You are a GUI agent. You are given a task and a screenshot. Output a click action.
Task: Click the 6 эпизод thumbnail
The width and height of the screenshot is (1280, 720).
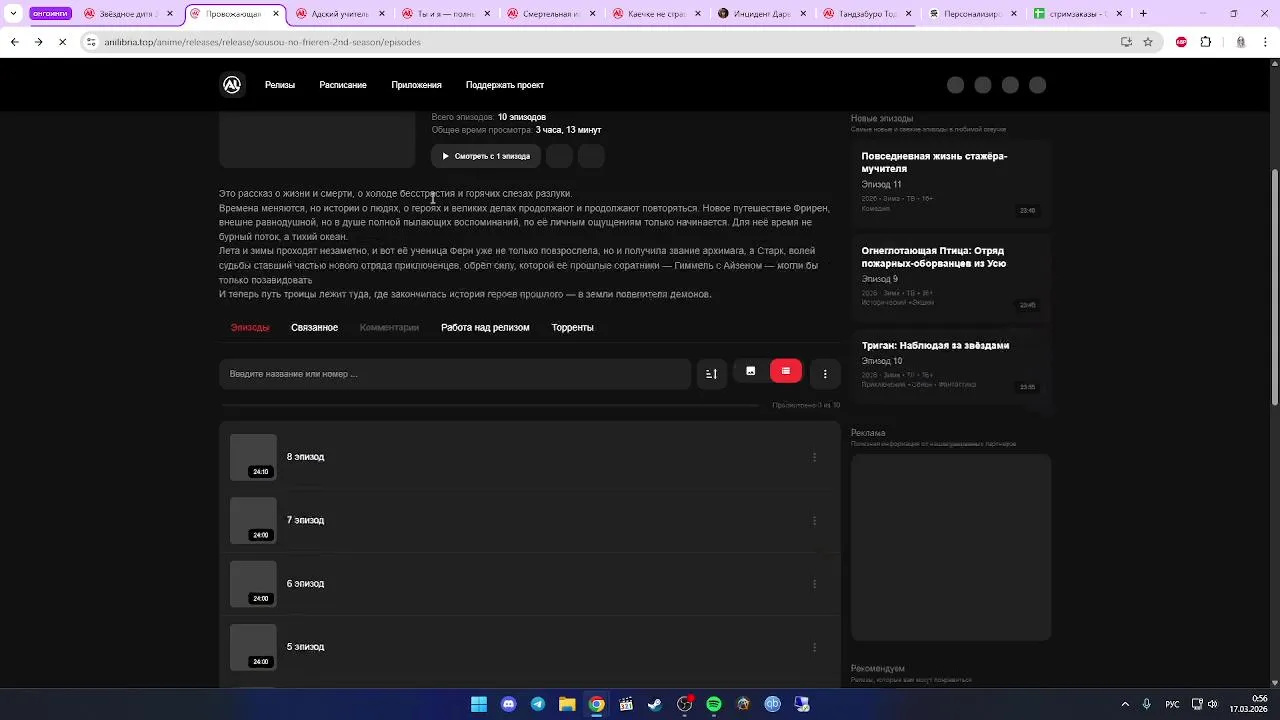(x=253, y=583)
